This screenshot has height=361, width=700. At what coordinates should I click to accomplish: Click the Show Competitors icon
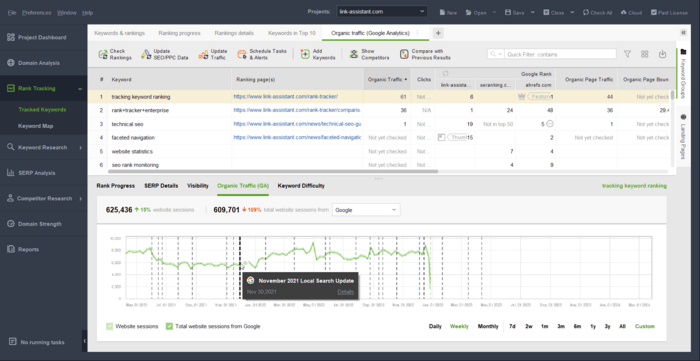[x=354, y=54]
